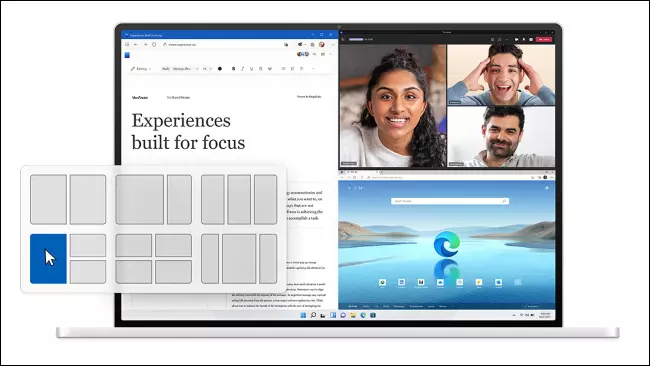The image size is (650, 366).
Task: Click the bulleted list icon
Action: tap(283, 69)
